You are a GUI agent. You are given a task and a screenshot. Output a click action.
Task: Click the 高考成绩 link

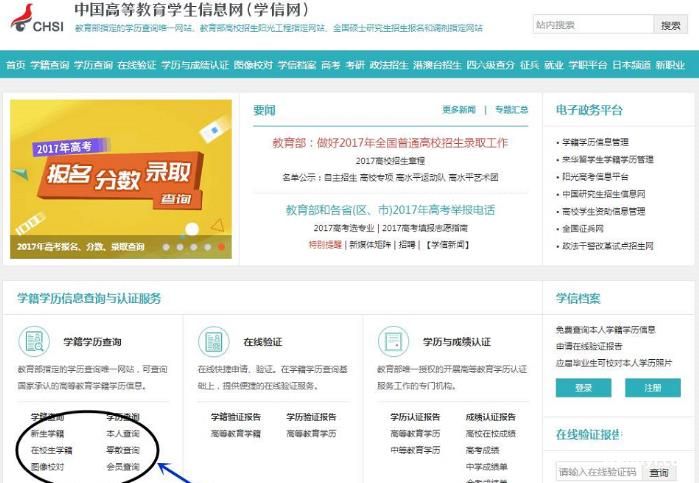point(482,450)
